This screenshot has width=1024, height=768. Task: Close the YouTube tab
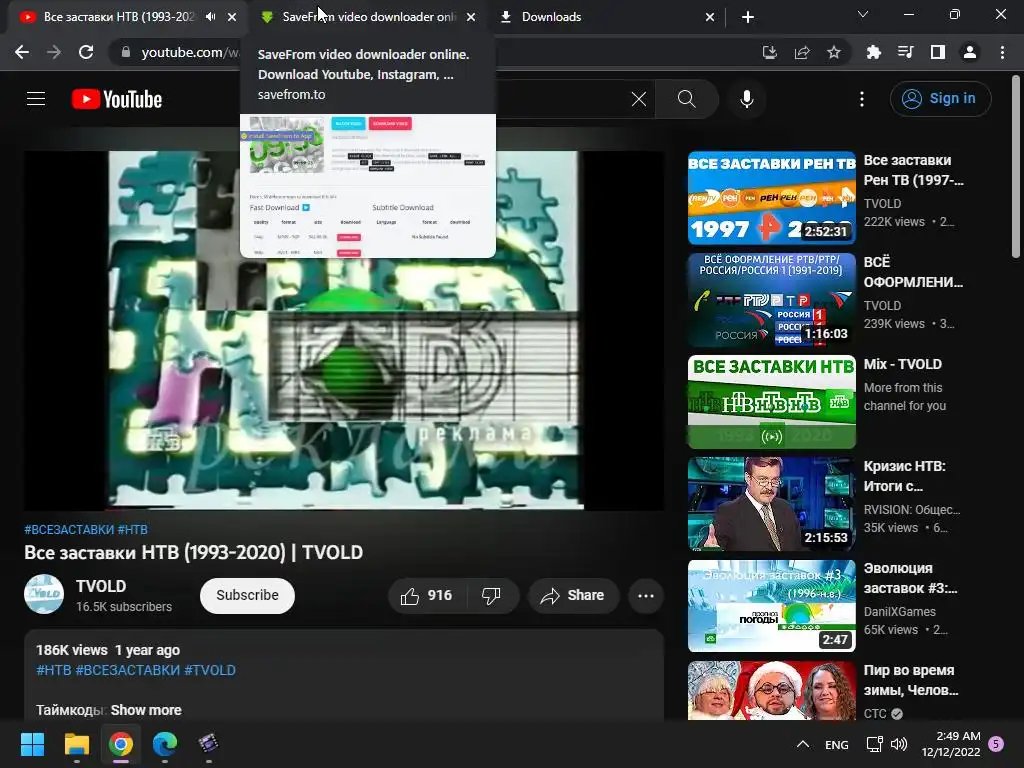(x=232, y=18)
